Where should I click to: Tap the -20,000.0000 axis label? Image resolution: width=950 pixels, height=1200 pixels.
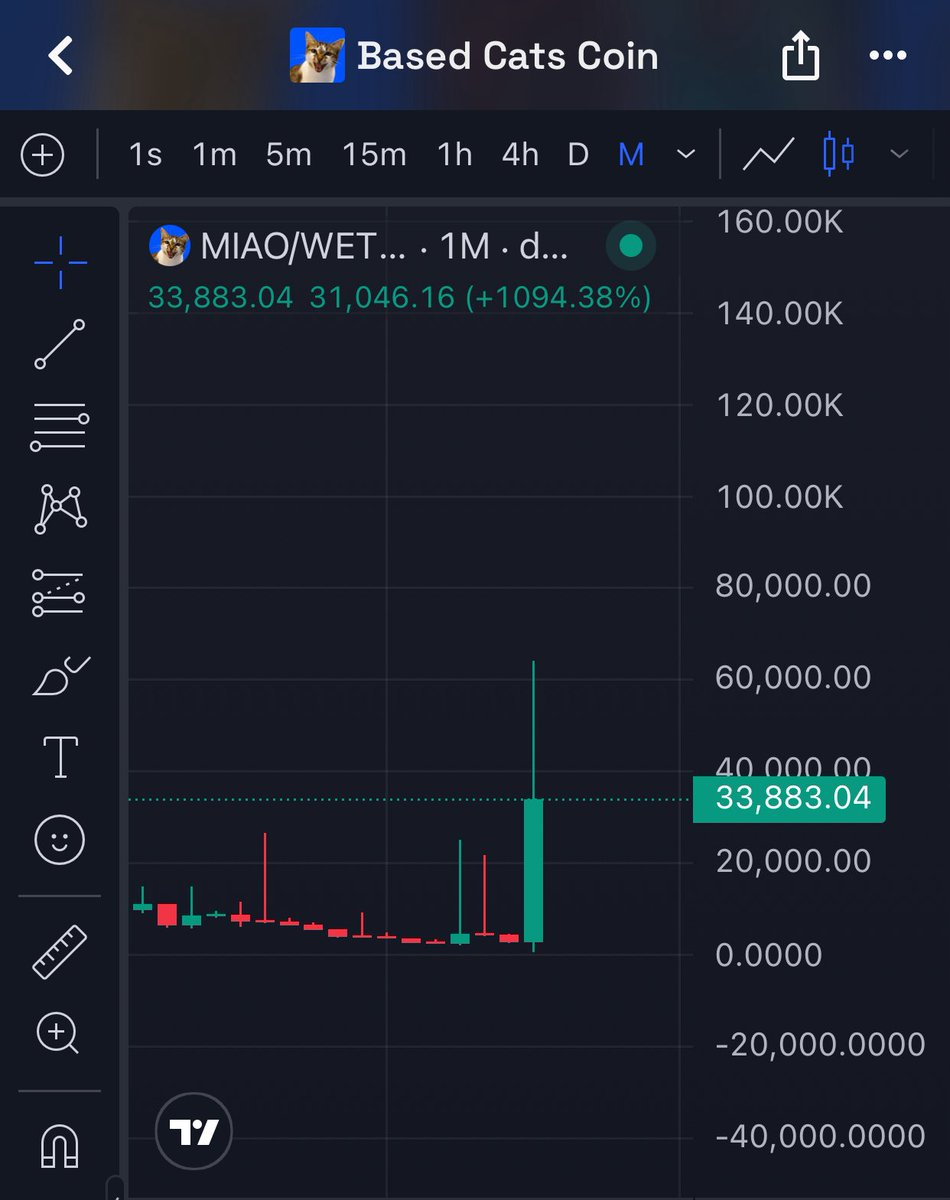click(x=820, y=1045)
